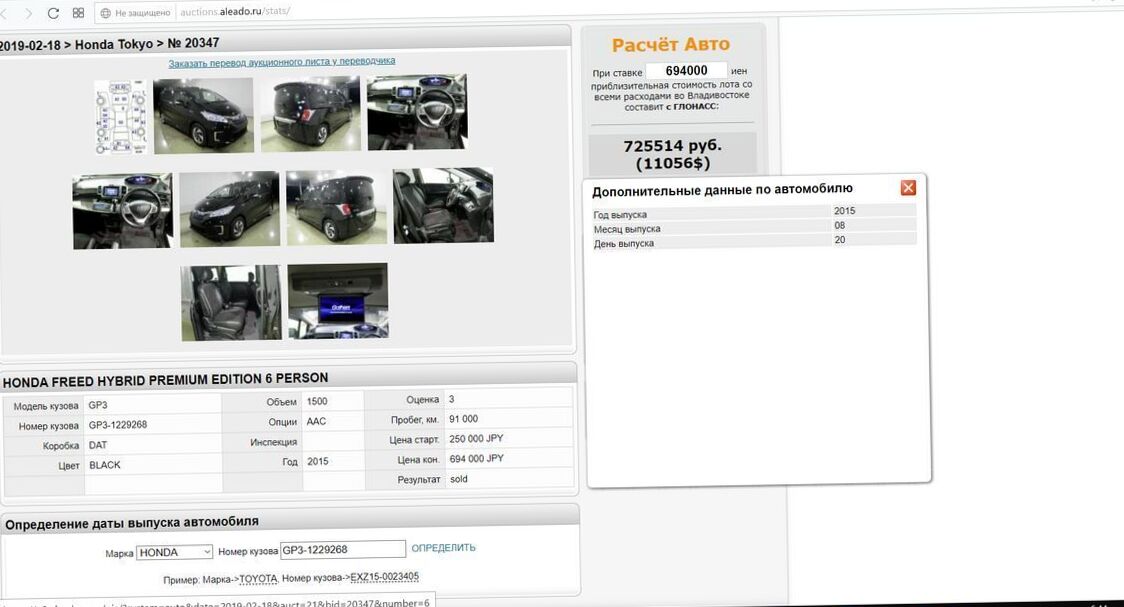This screenshot has width=1124, height=607.
Task: Click the not-secure globe icon in address bar
Action: (x=106, y=13)
